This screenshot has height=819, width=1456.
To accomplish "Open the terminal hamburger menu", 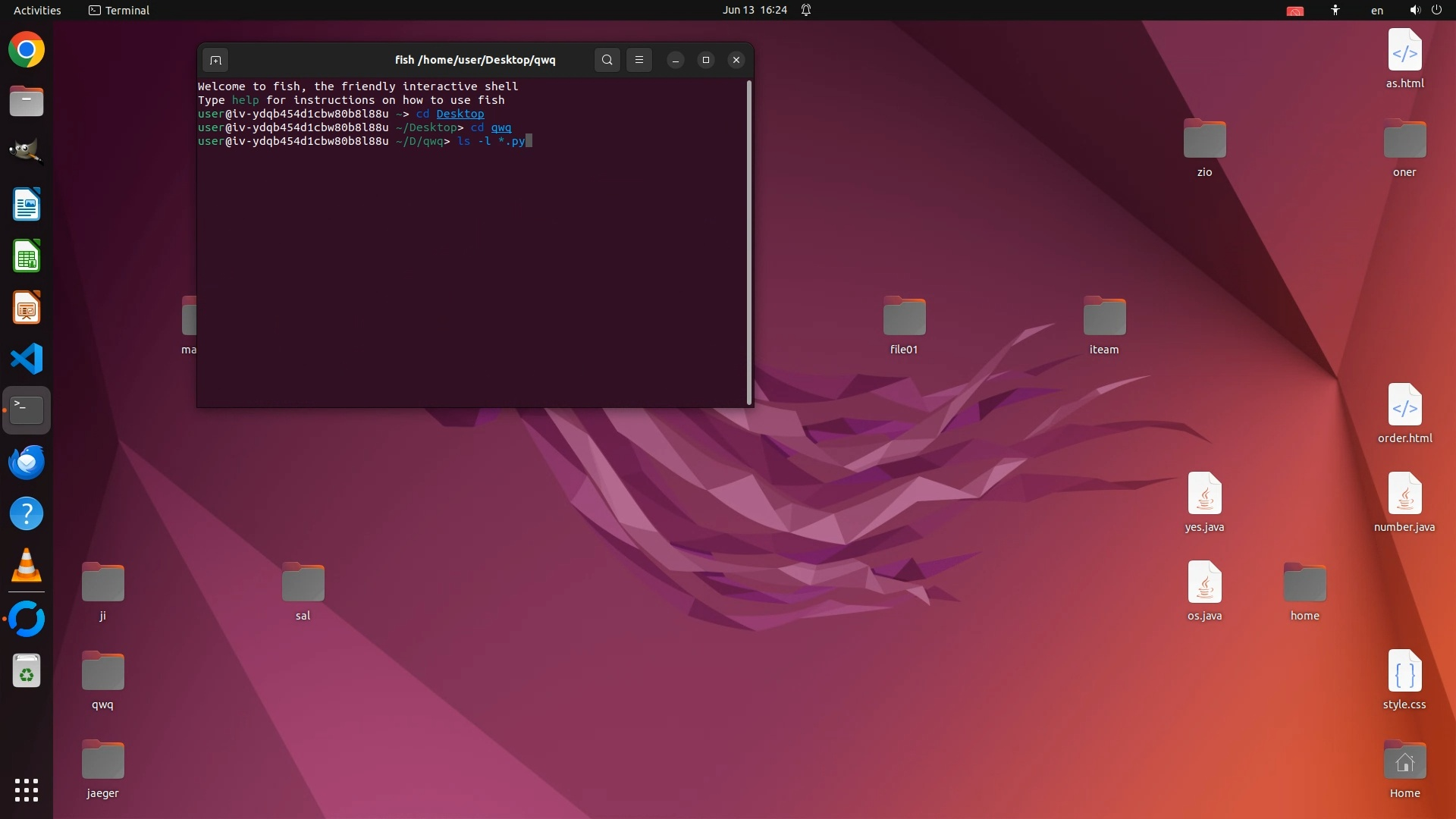I will click(639, 60).
